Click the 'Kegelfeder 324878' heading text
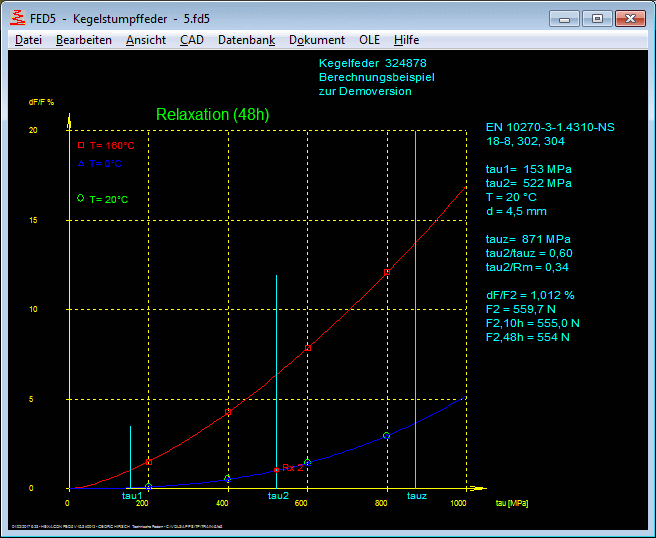Screen dimensions: 656x538 click(373, 63)
